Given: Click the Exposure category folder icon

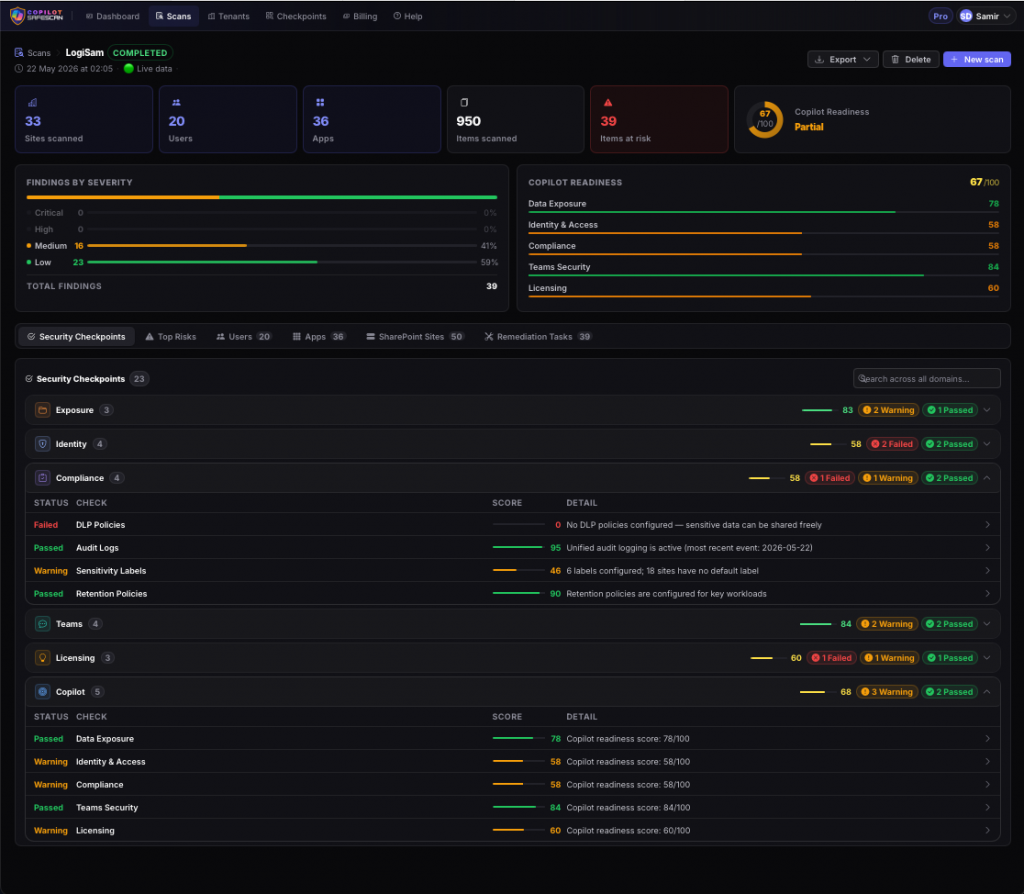Looking at the screenshot, I should (x=42, y=410).
